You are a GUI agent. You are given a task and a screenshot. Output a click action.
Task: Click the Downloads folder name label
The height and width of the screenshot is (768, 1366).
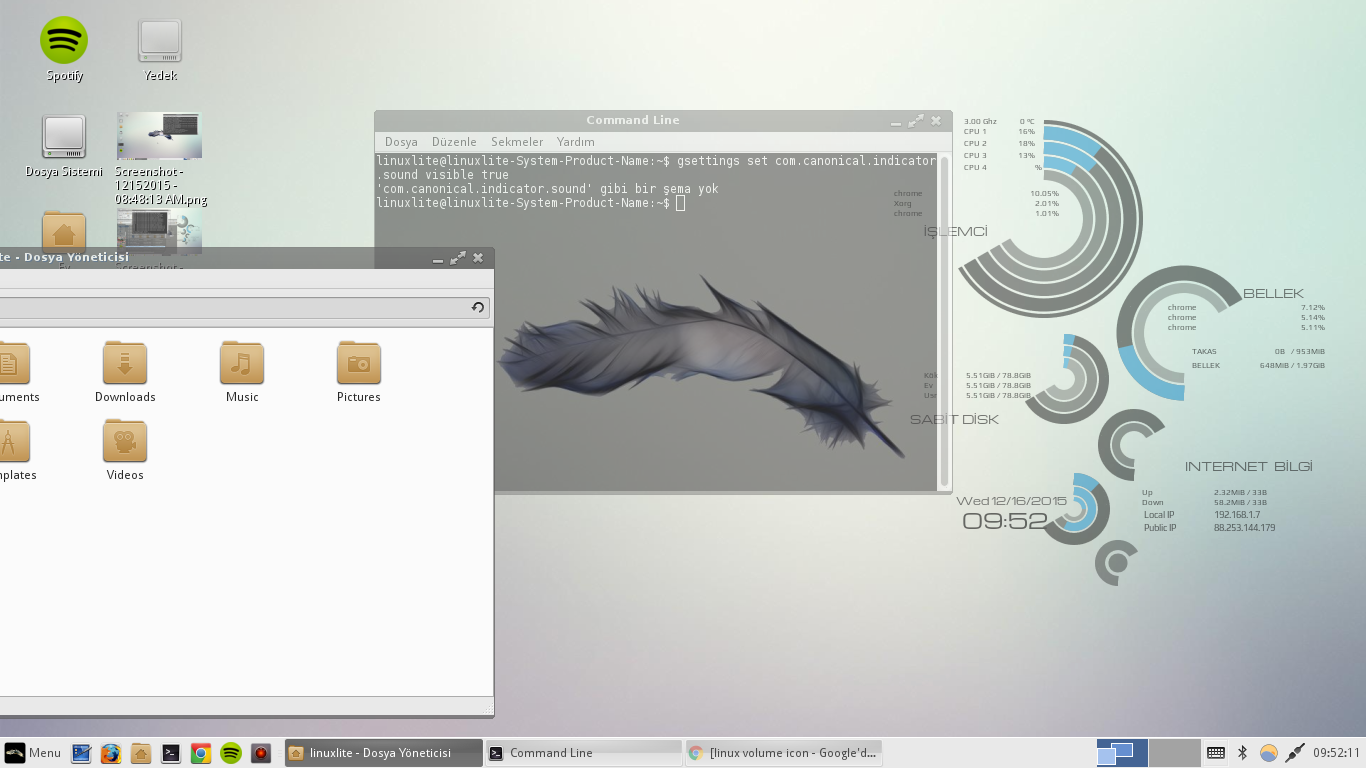[x=125, y=397]
